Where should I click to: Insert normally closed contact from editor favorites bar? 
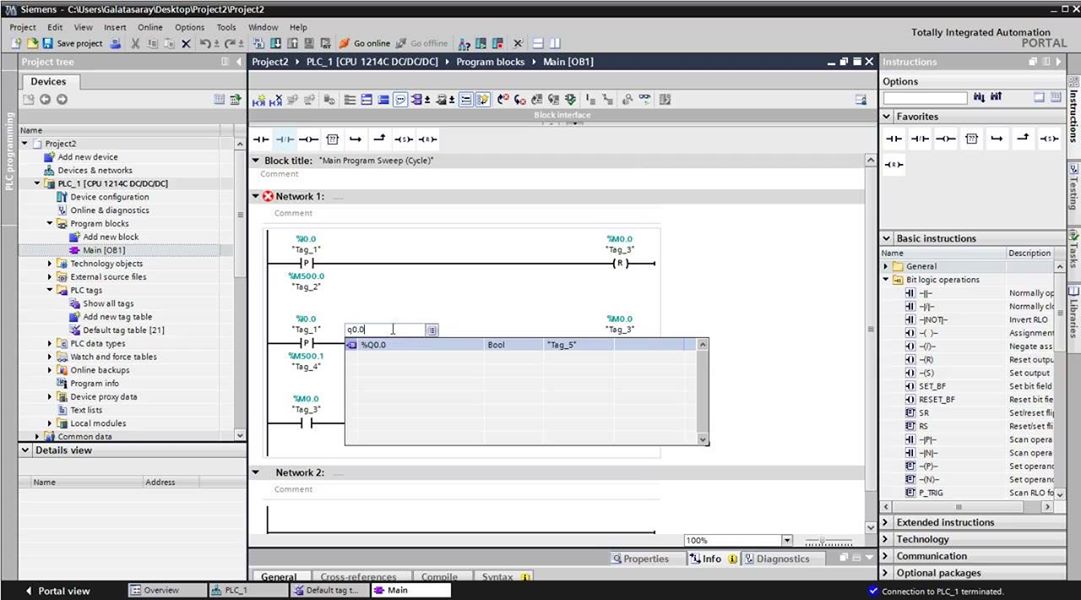(285, 139)
